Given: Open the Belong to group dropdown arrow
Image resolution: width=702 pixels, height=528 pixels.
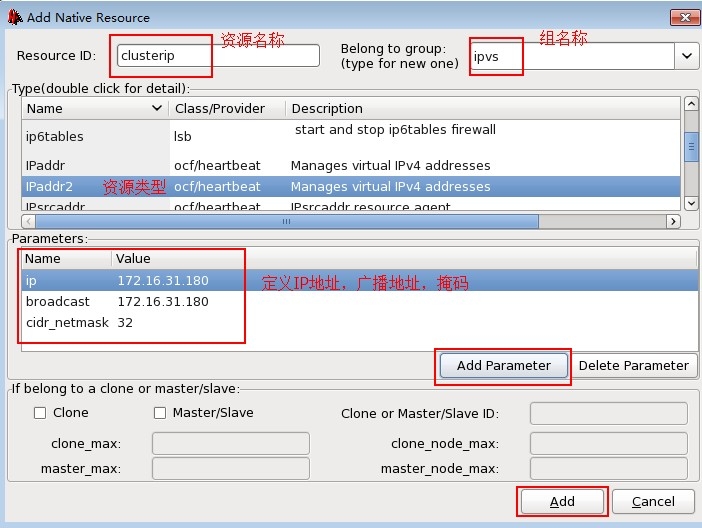Looking at the screenshot, I should (686, 56).
